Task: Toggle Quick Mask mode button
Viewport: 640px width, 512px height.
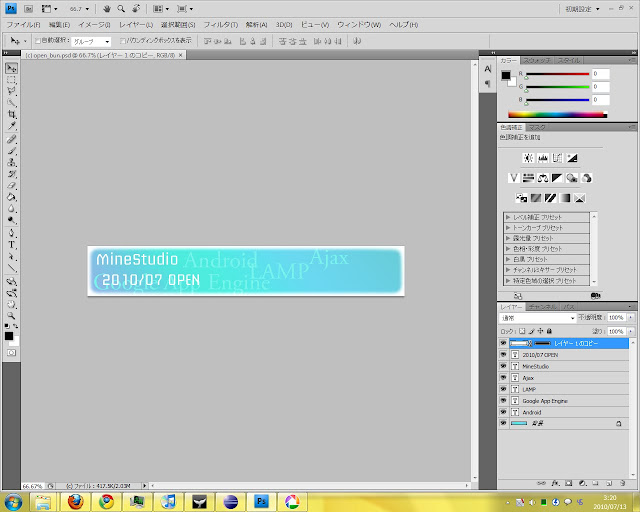Action: tap(11, 352)
